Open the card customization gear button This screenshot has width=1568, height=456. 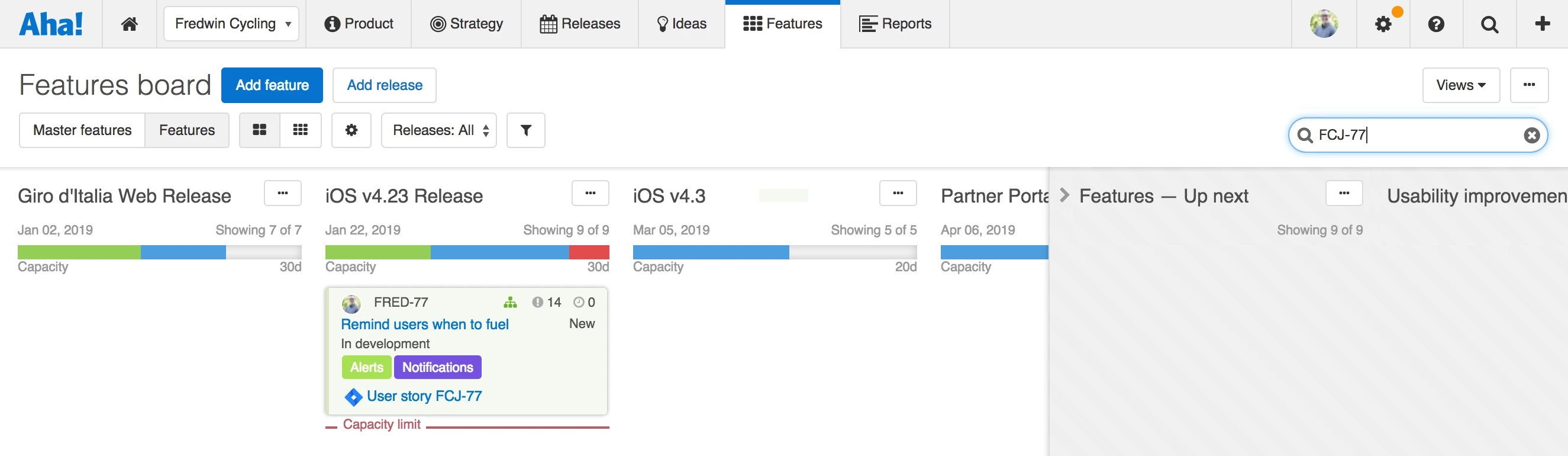351,130
